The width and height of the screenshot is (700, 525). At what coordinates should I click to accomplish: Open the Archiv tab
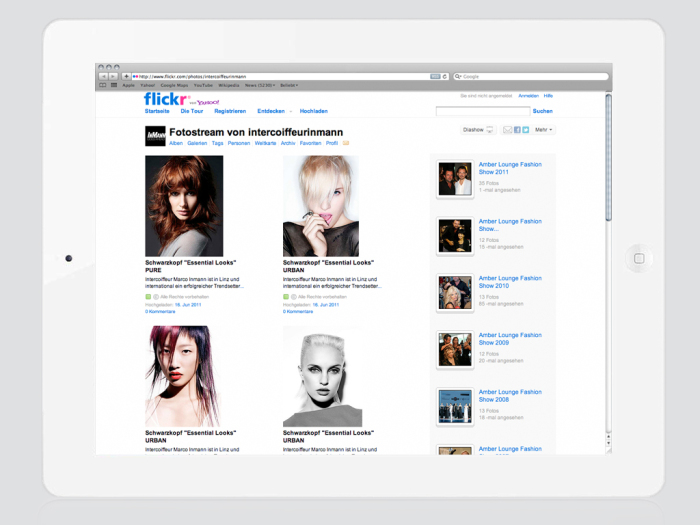click(288, 143)
